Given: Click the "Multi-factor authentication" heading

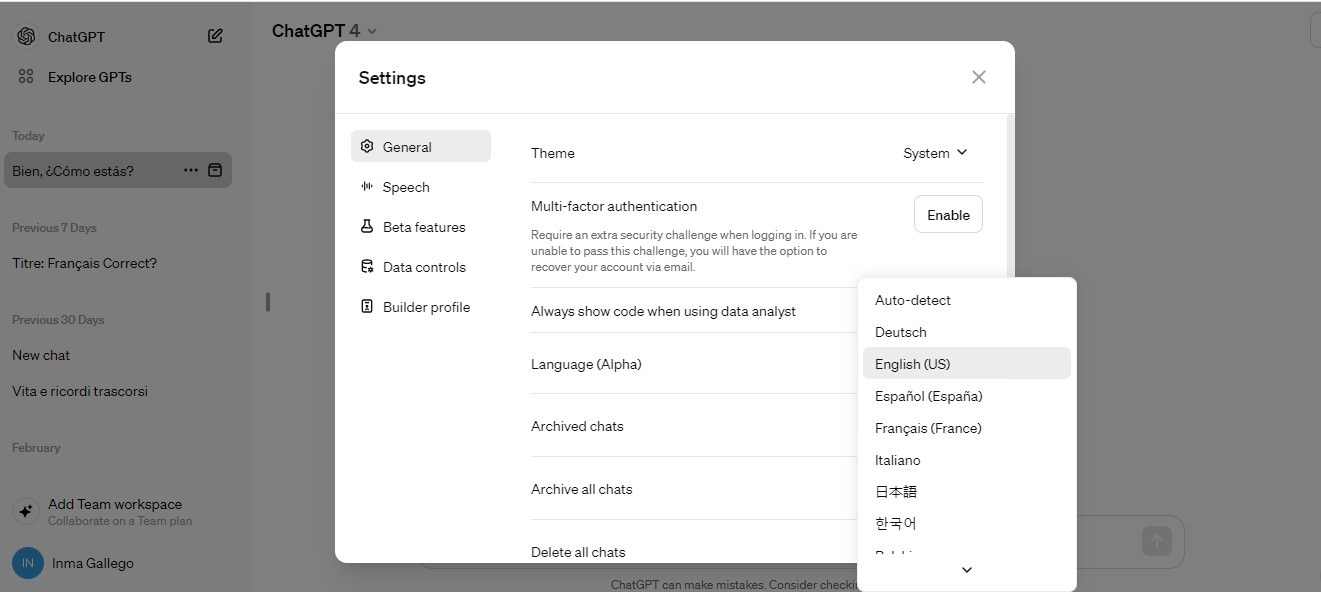Looking at the screenshot, I should tap(614, 206).
